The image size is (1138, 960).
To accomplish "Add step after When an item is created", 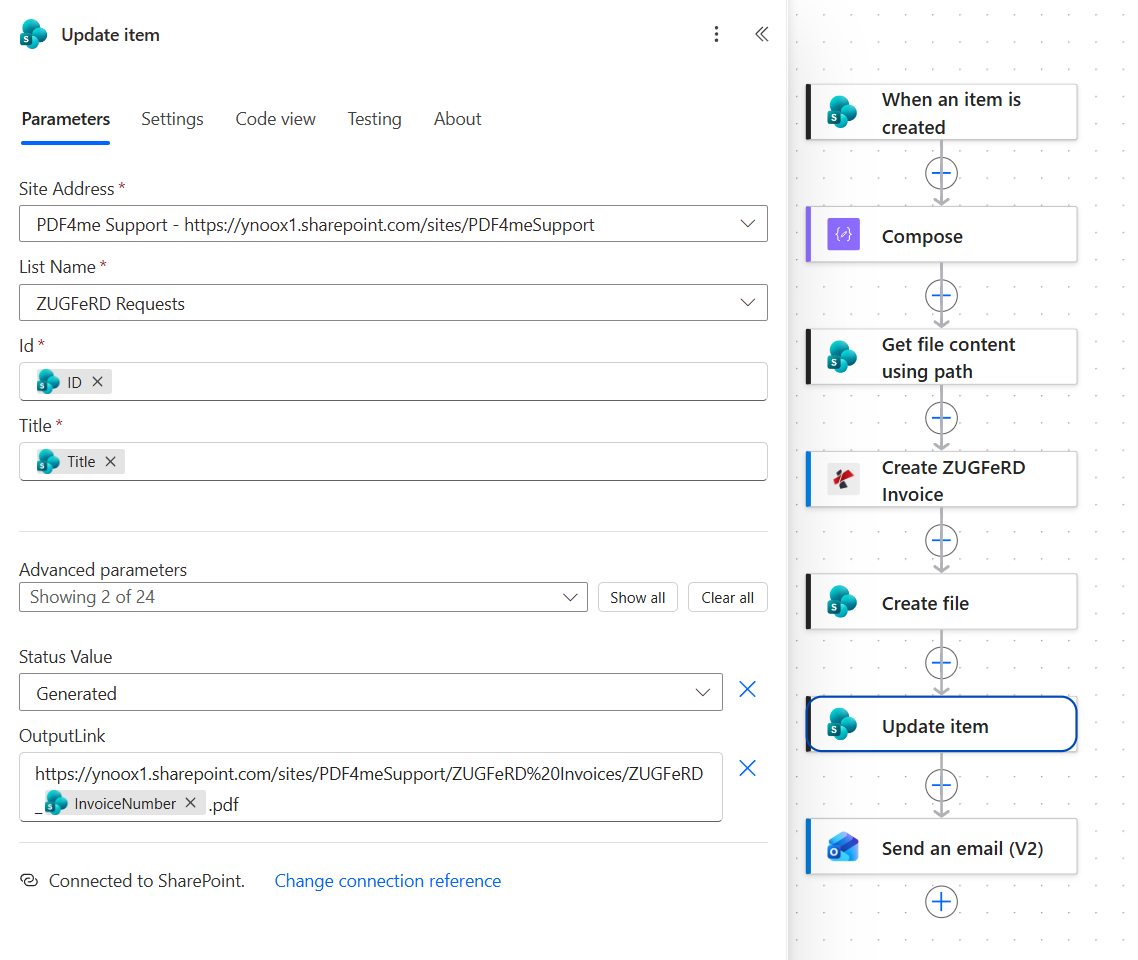I will tap(941, 173).
